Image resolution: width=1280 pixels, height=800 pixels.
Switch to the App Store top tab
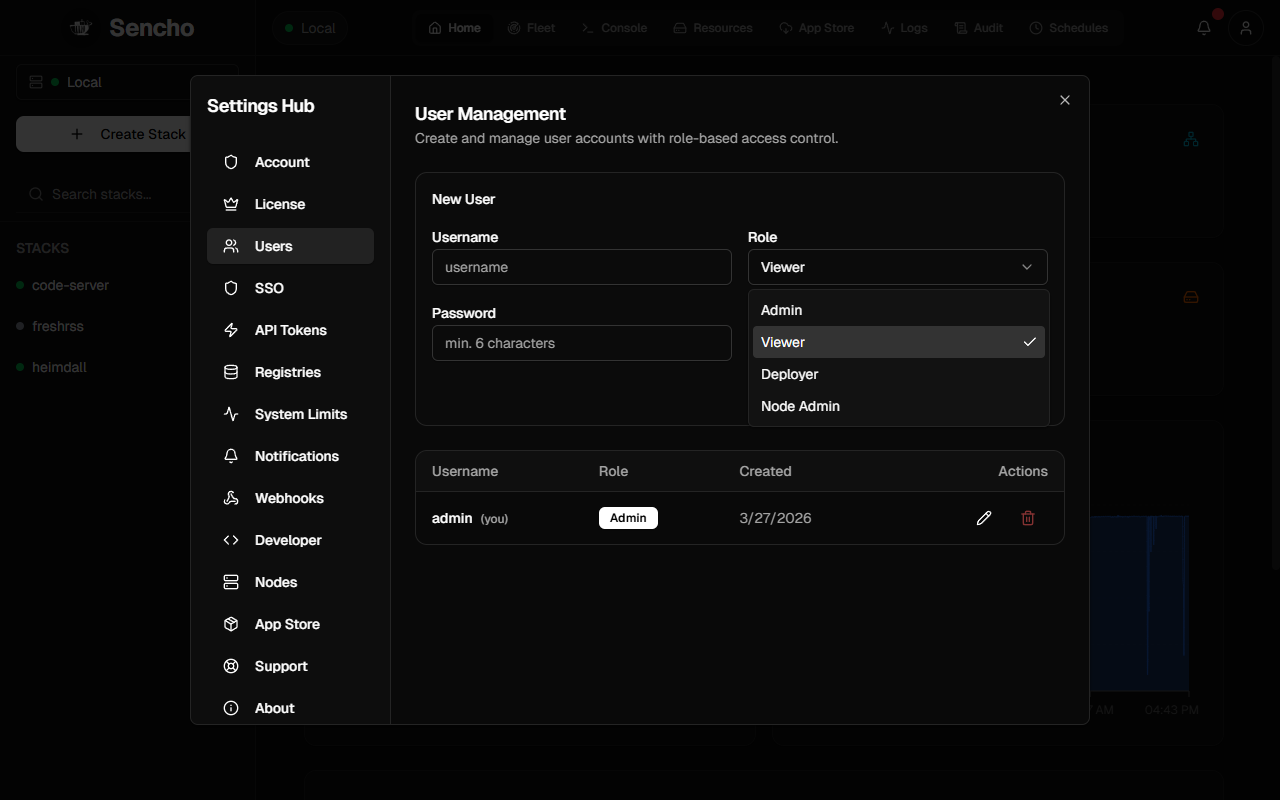817,28
